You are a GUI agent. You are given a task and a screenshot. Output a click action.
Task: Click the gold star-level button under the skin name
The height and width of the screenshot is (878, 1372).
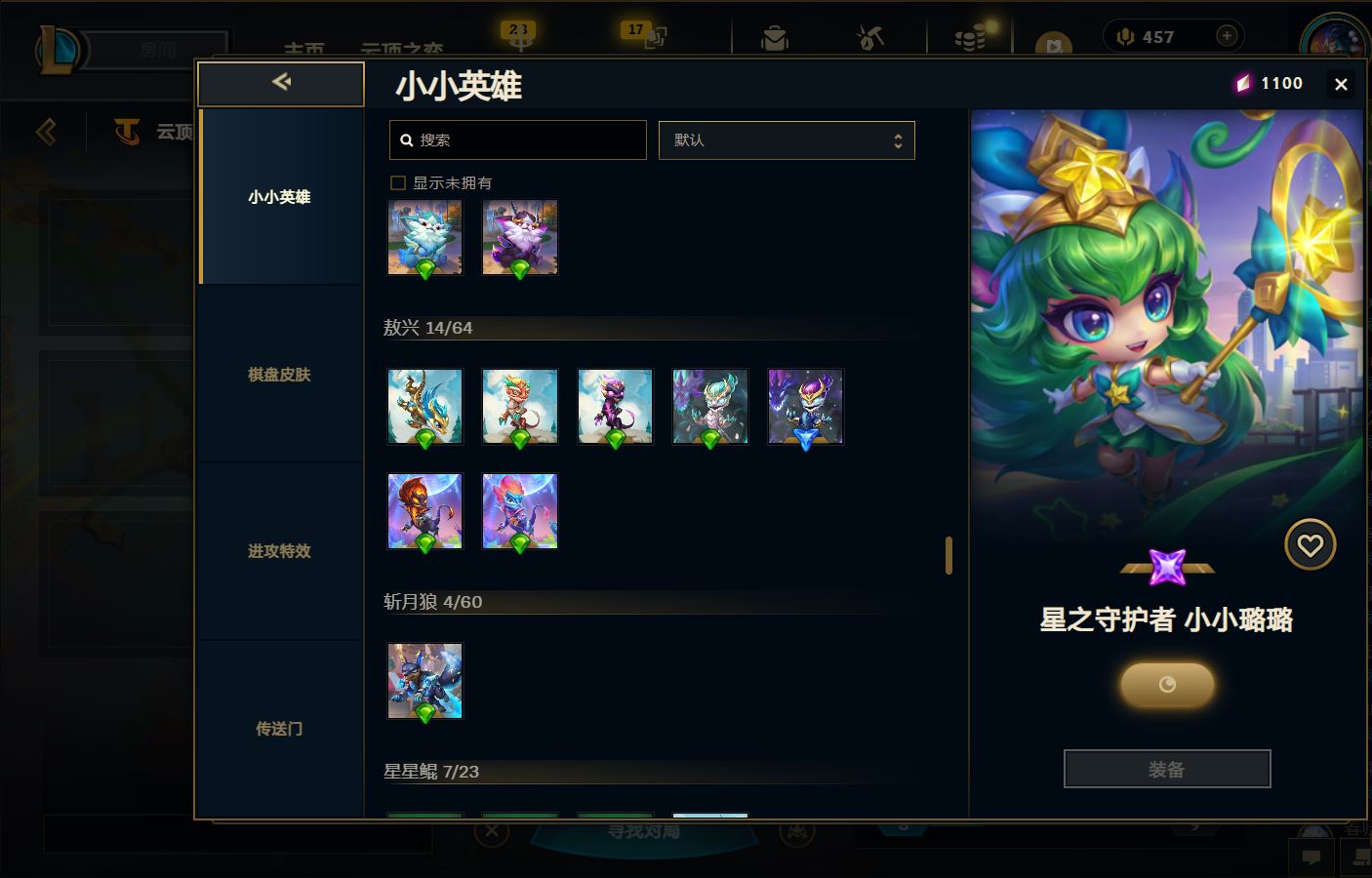coord(1167,685)
